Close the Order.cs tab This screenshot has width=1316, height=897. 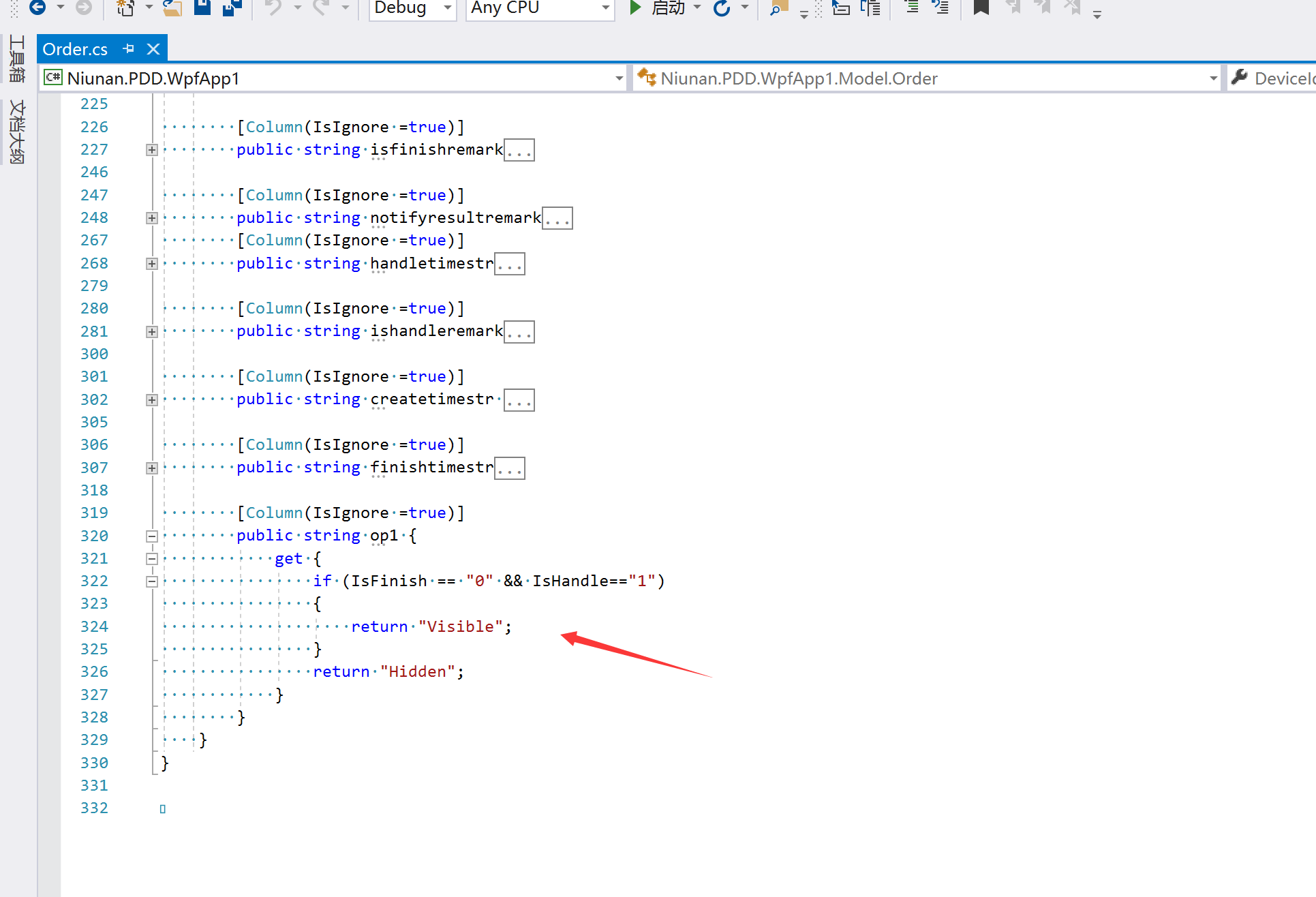[153, 49]
